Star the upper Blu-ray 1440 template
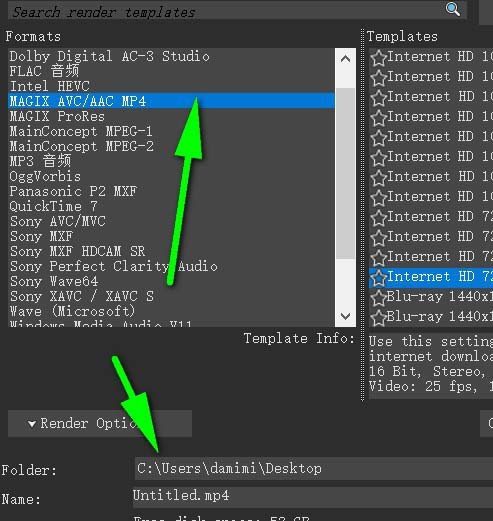The width and height of the screenshot is (493, 521). click(x=378, y=298)
